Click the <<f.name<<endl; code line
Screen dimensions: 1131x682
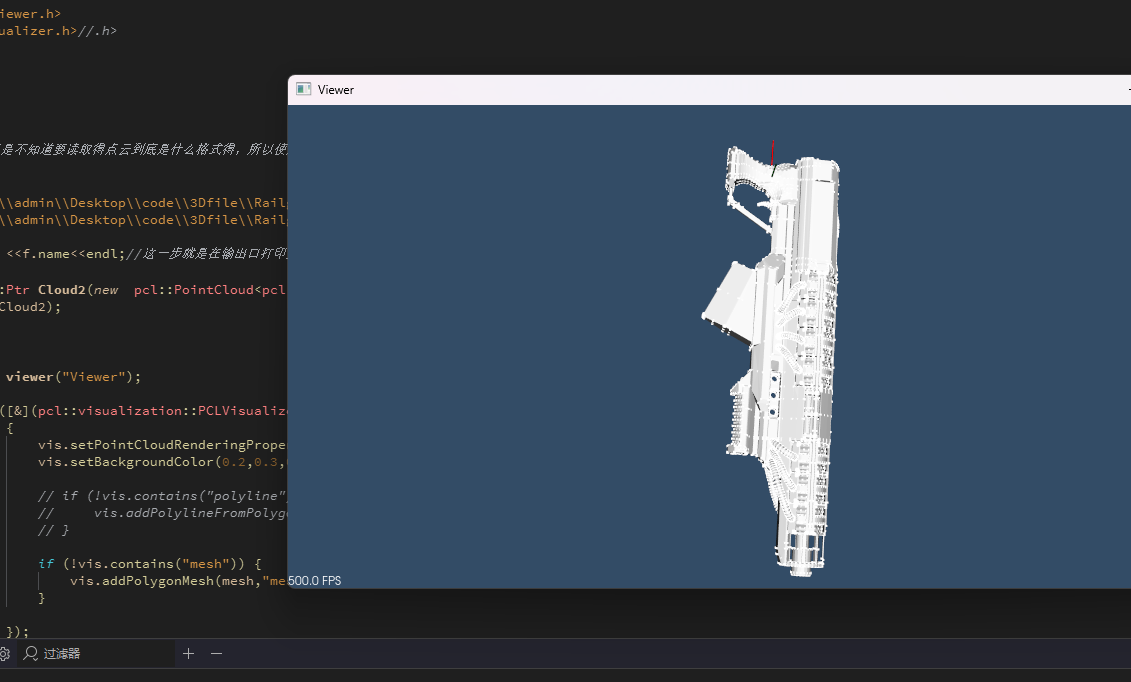(x=146, y=254)
